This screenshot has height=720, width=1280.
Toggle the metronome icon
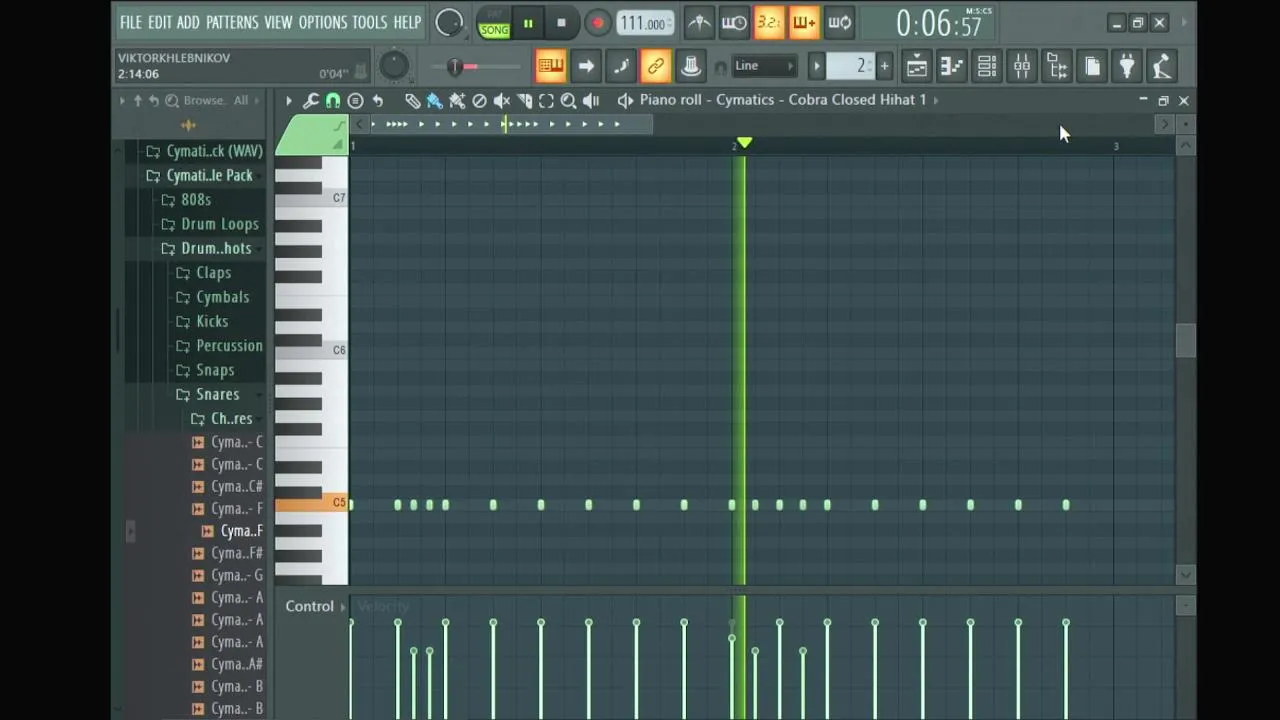[699, 23]
